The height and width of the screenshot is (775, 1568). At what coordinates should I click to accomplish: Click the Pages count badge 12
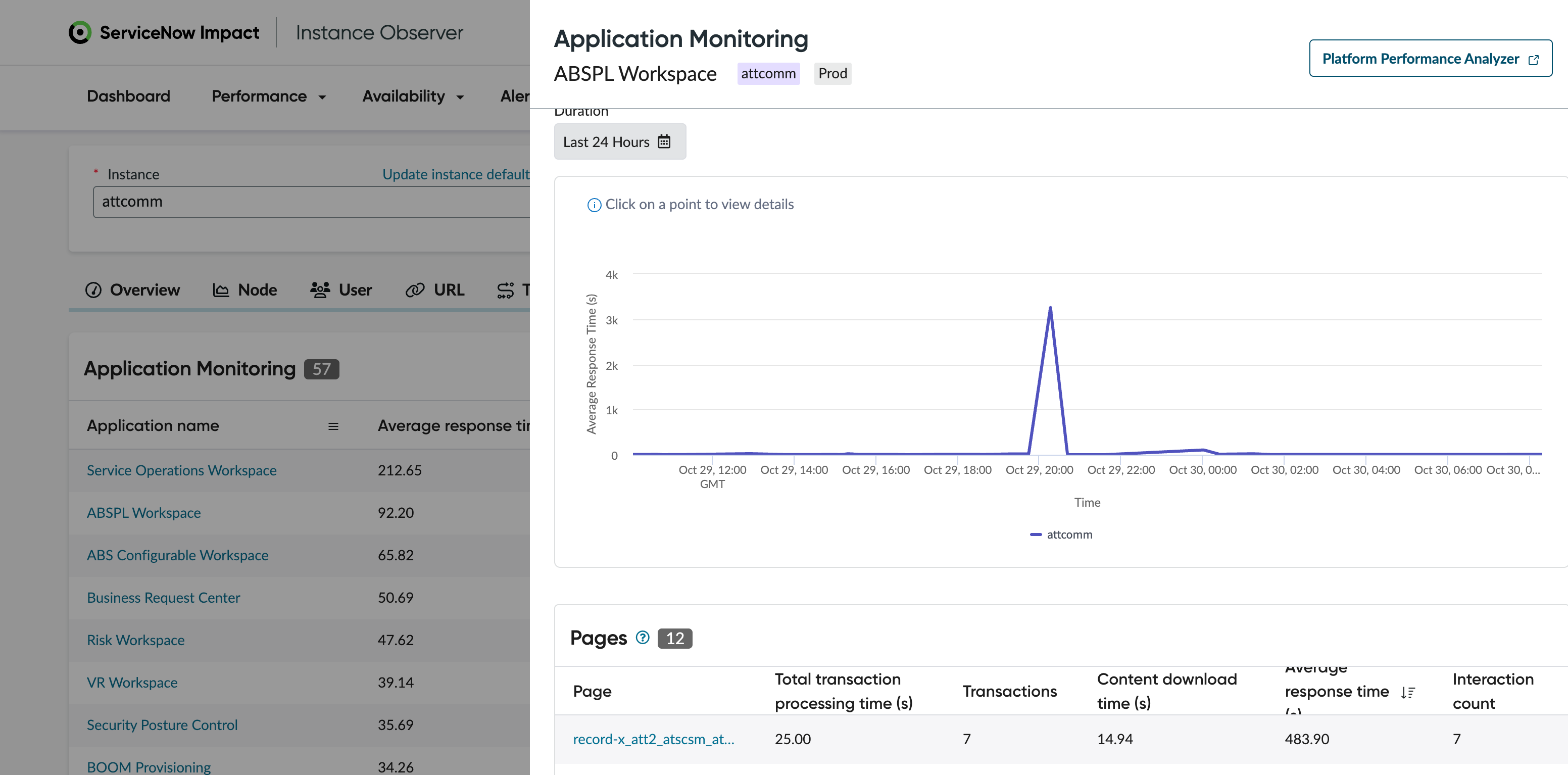(674, 638)
